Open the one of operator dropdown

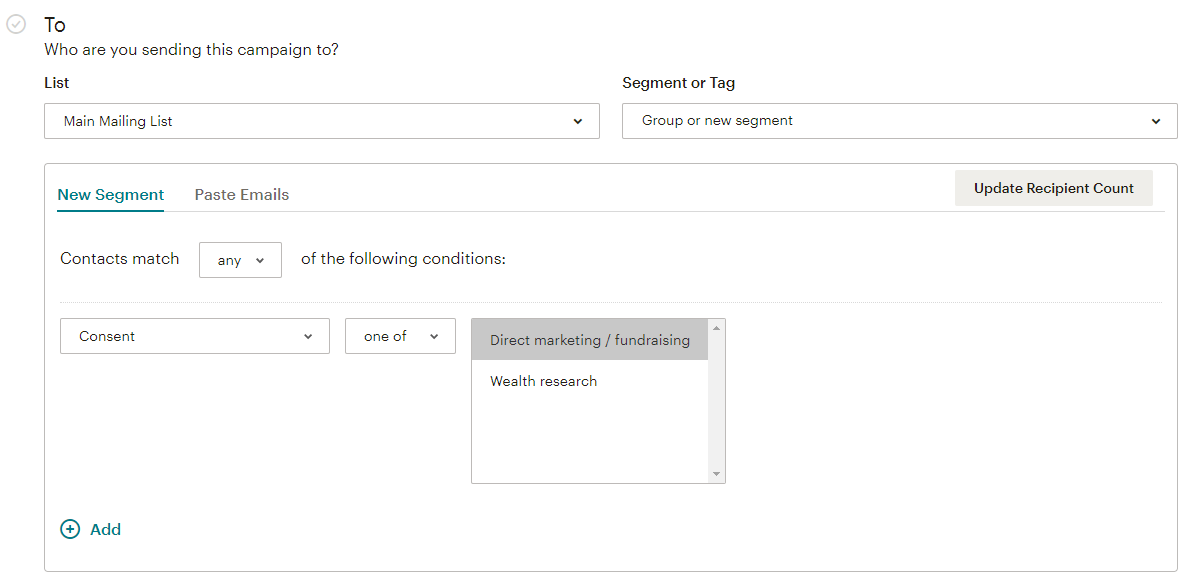click(x=400, y=336)
